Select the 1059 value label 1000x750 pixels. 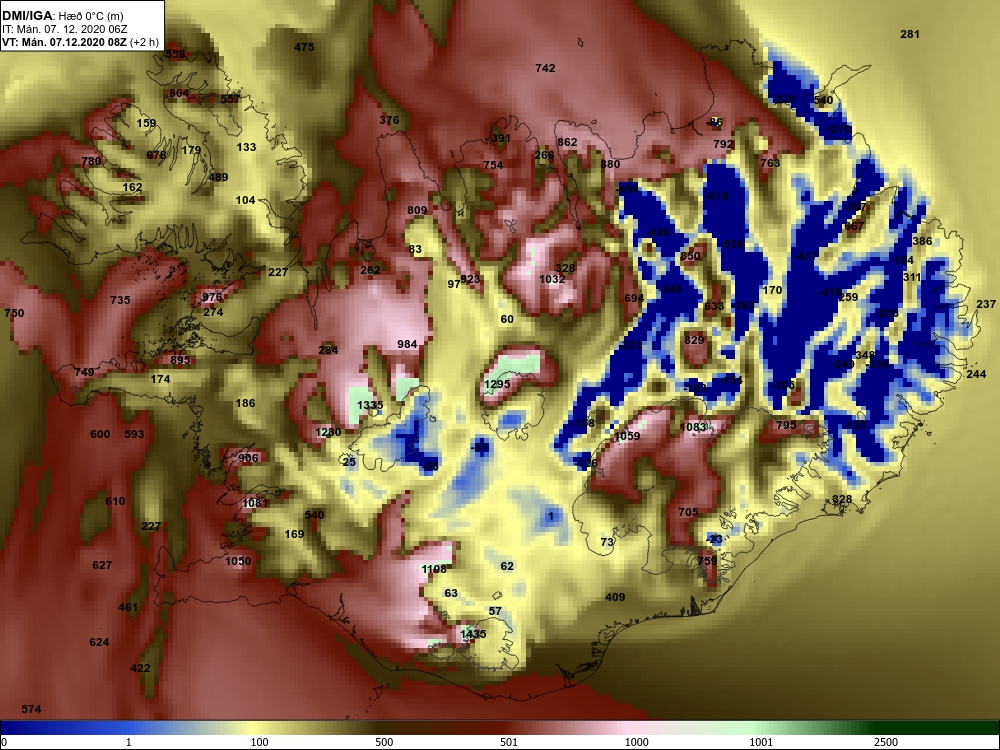tap(627, 436)
